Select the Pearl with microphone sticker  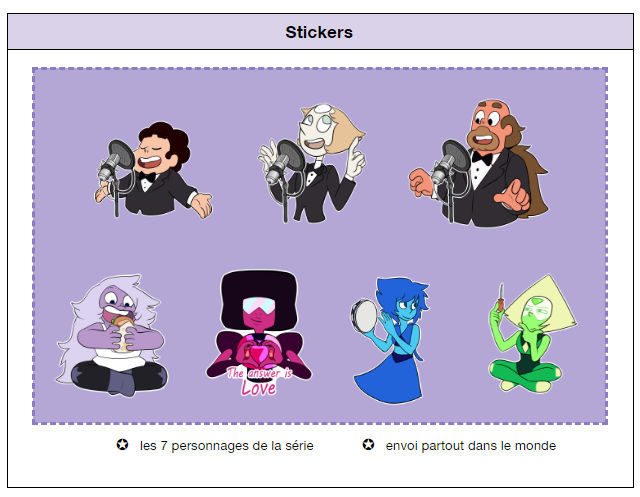(x=312, y=163)
